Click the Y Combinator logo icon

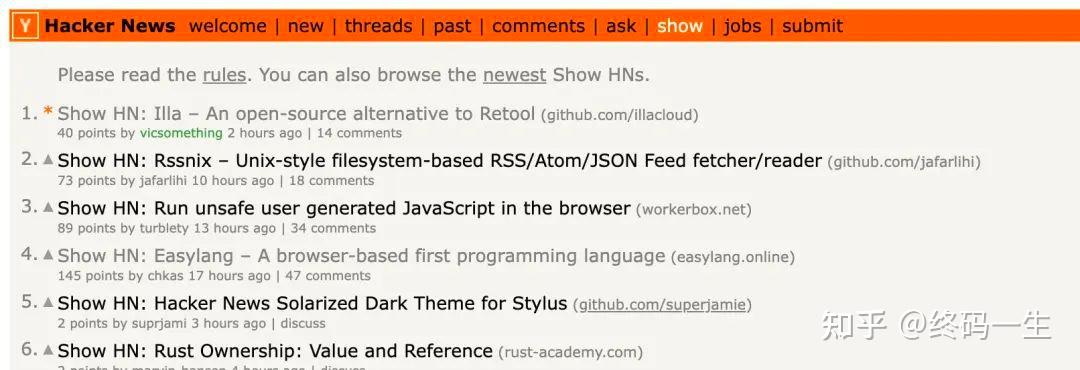[x=25, y=26]
